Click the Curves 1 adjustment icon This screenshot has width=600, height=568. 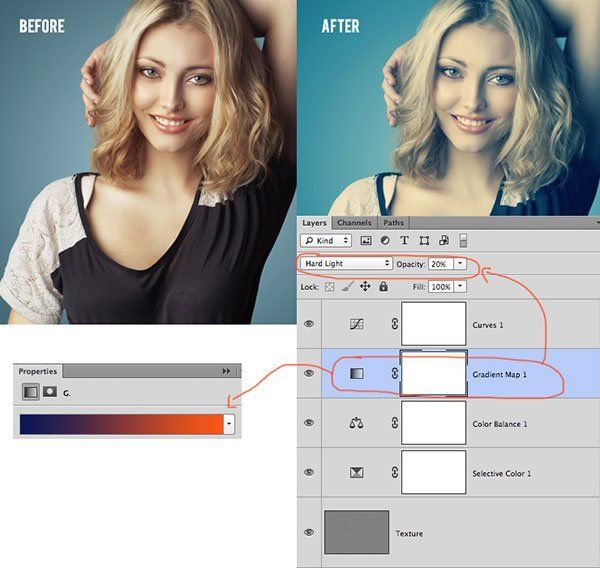(357, 324)
